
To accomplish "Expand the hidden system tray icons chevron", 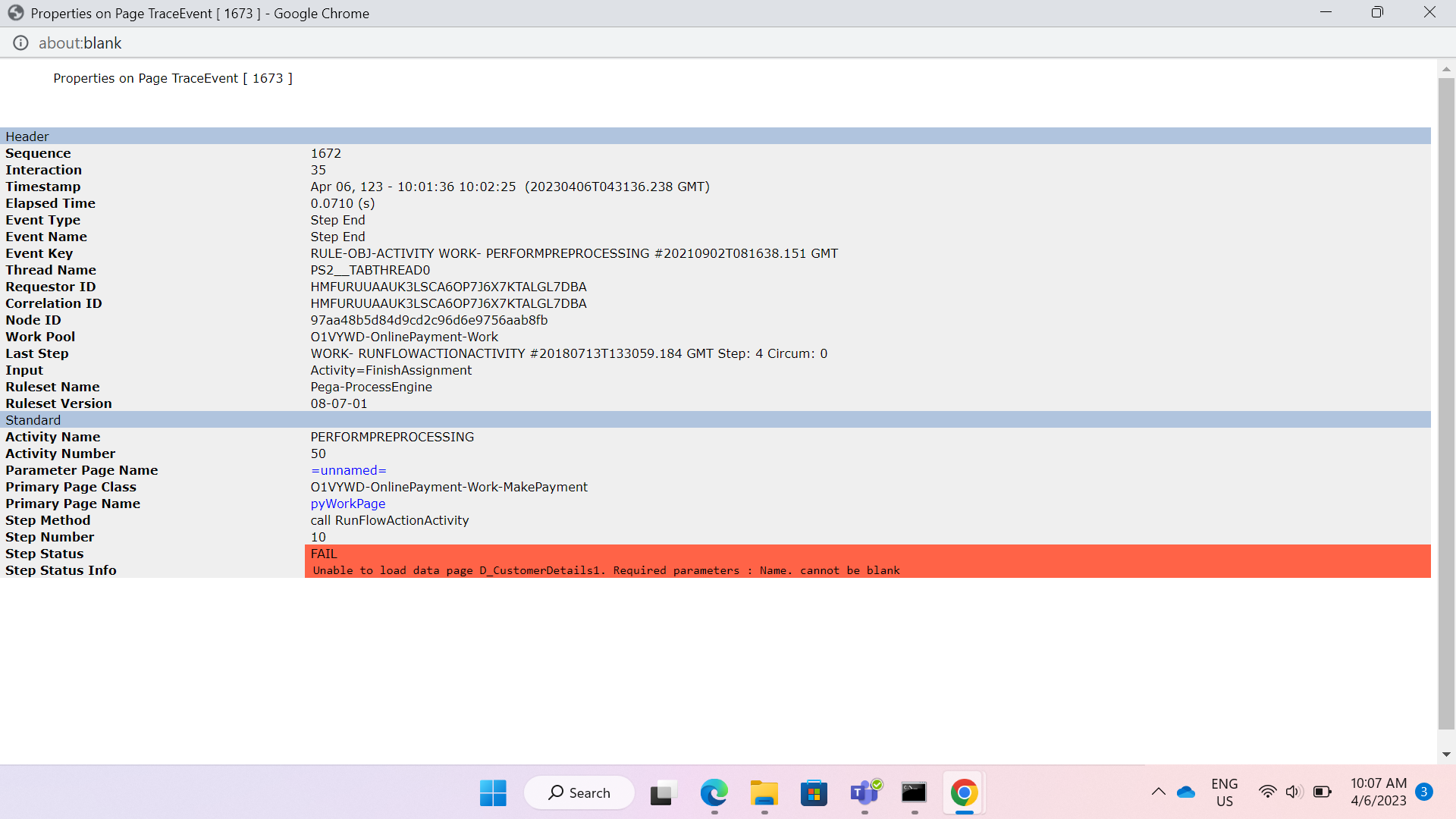I will 1158,792.
